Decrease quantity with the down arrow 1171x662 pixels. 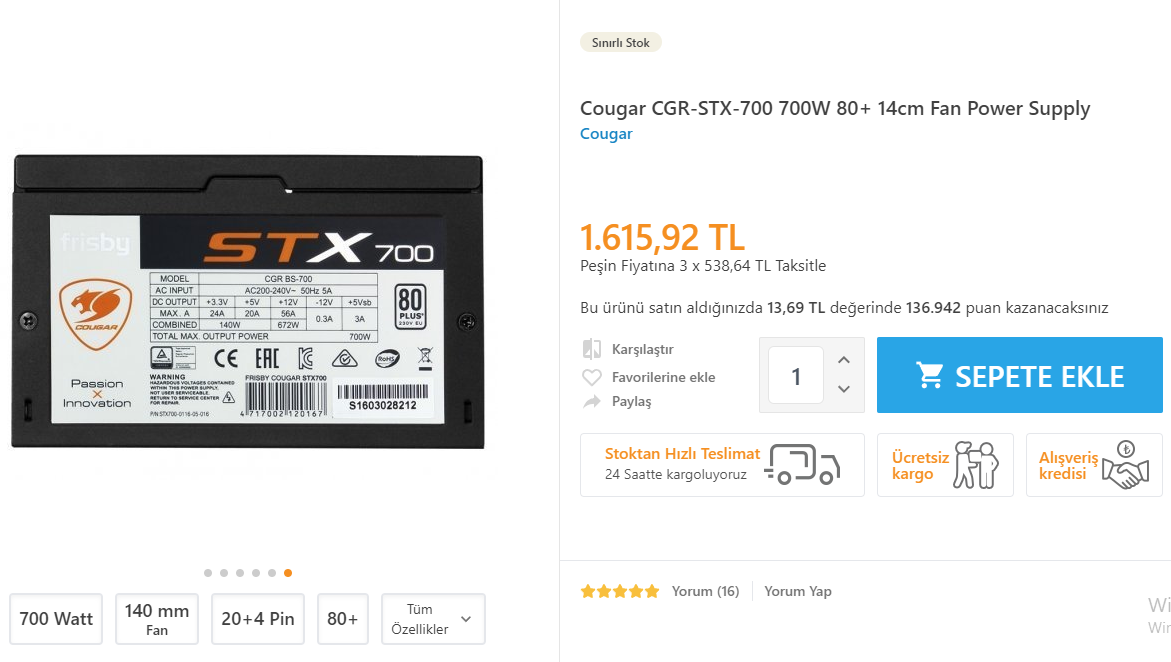pos(844,389)
